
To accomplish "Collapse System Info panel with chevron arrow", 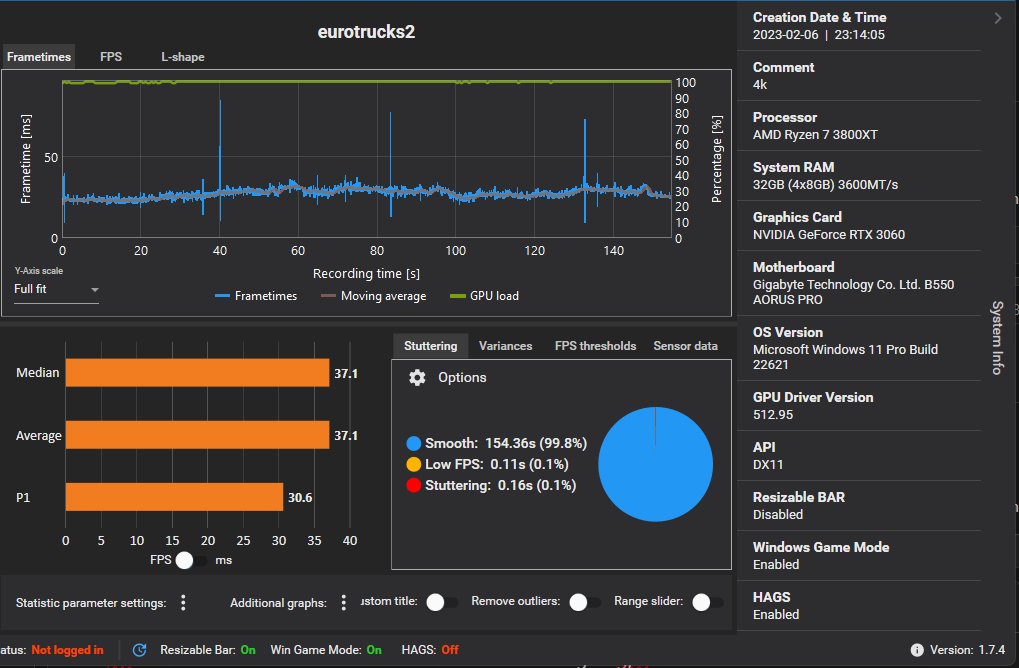I will pyautogui.click(x=998, y=18).
